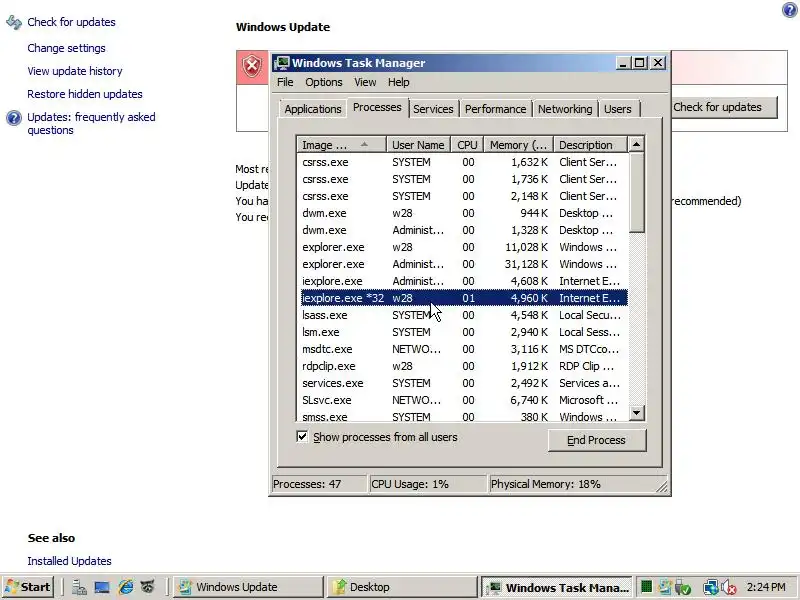Click Show Desktop quick launch icon
800x600 pixels.
(102, 587)
